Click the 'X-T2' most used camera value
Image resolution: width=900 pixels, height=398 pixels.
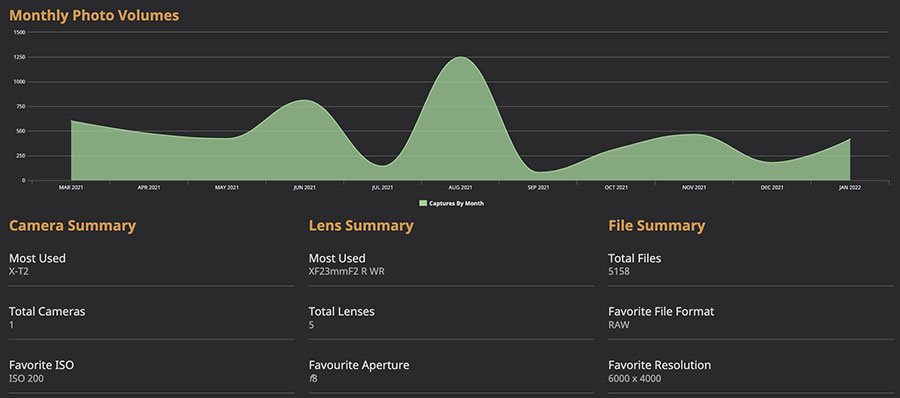[x=18, y=272]
